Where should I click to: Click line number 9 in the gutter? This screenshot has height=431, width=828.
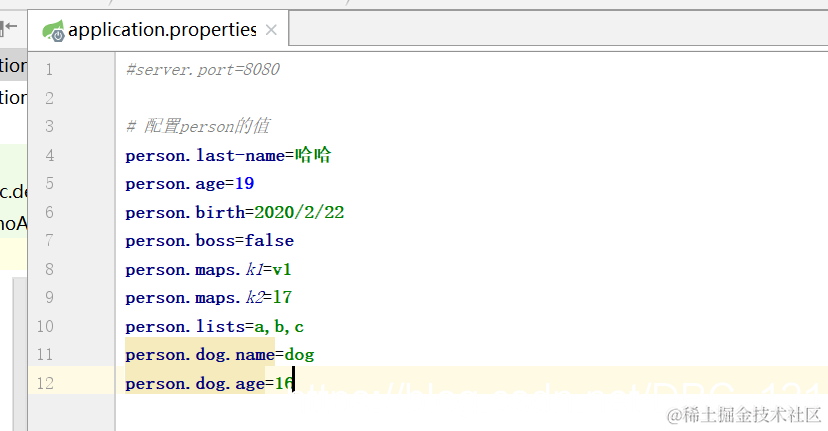coord(49,297)
